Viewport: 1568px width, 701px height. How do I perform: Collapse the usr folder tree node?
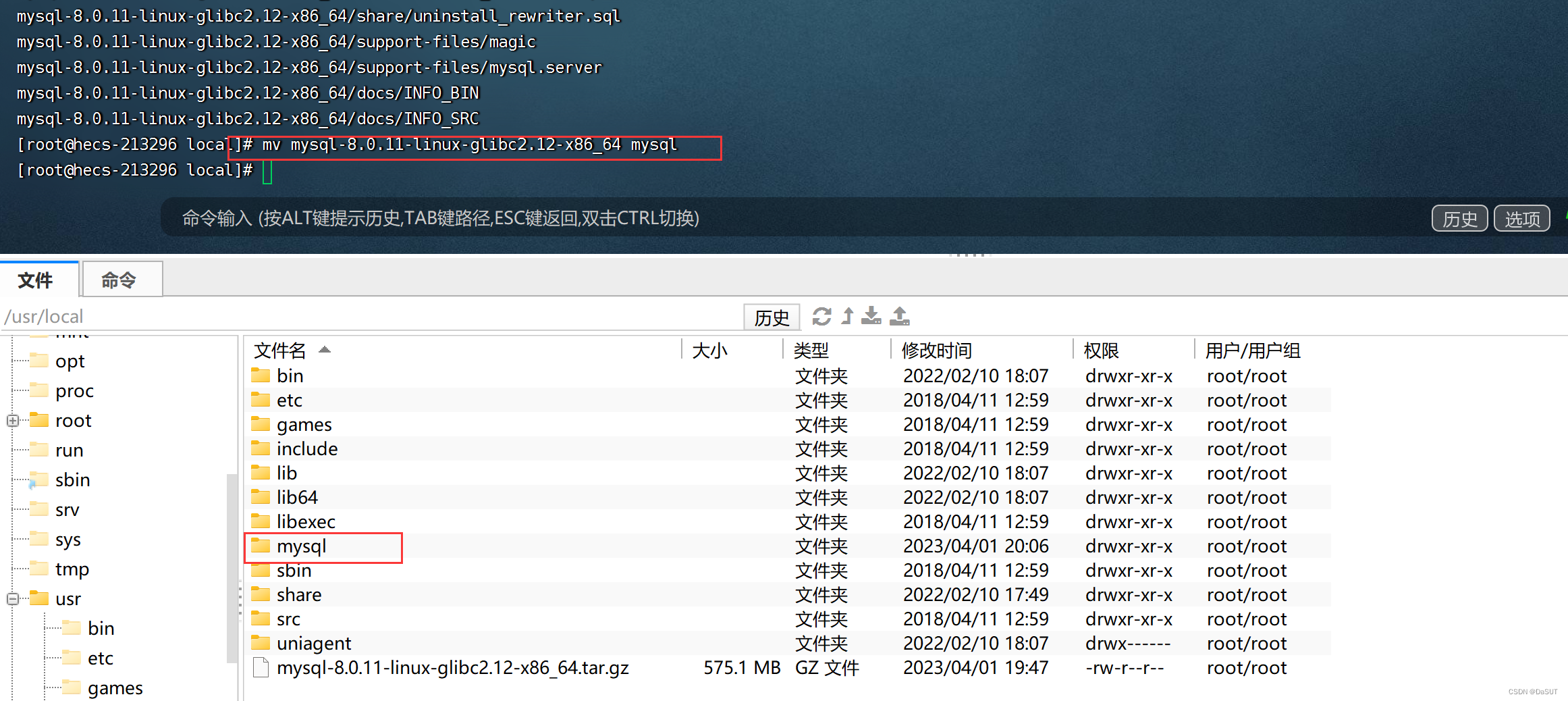click(x=12, y=599)
